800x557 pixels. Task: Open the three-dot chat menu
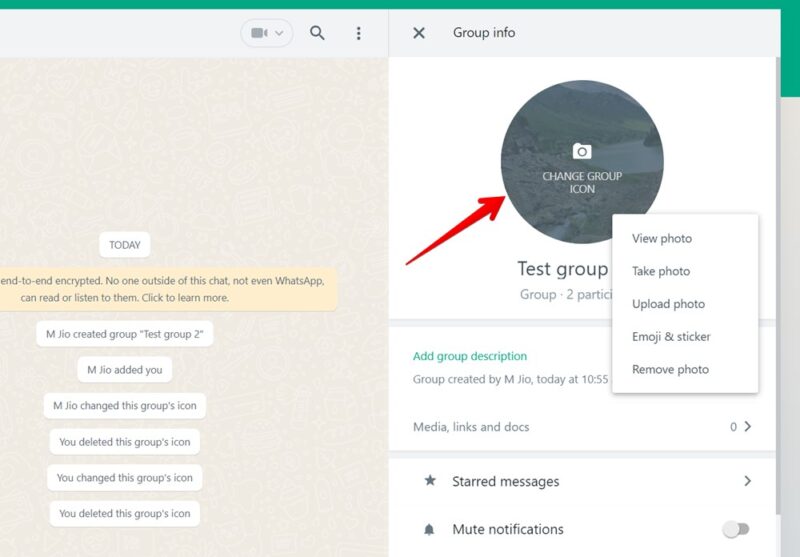359,33
